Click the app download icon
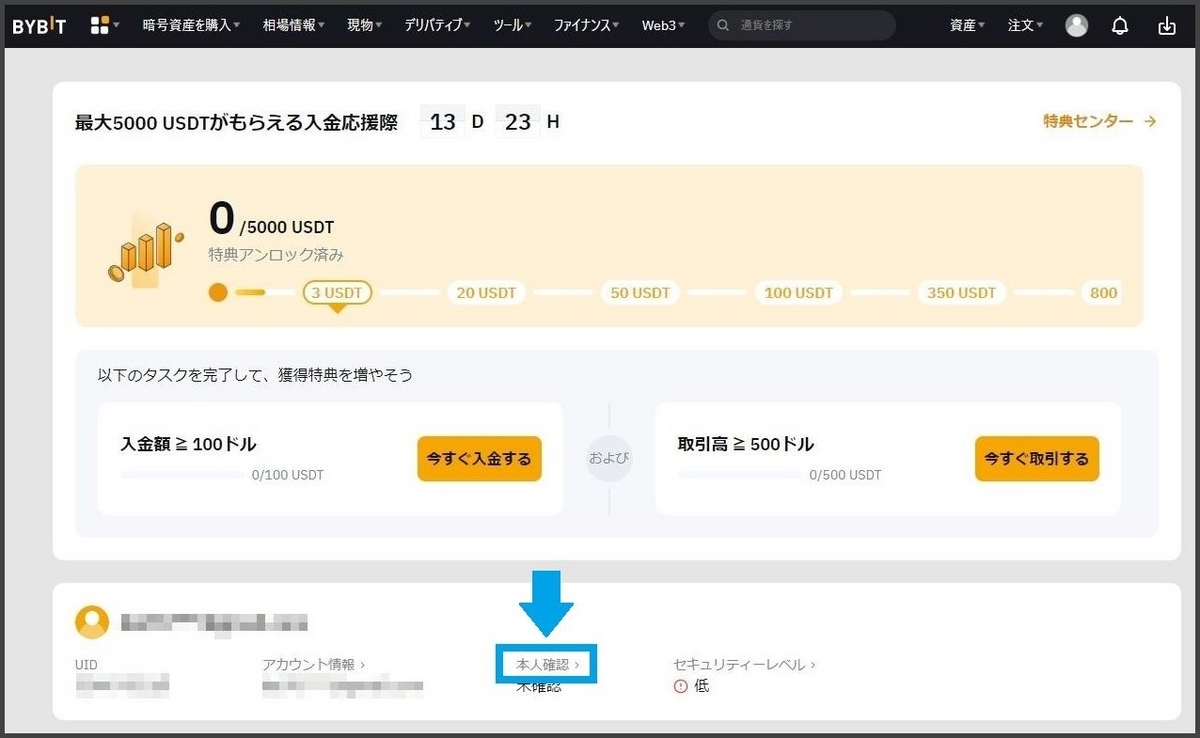 [x=1167, y=26]
